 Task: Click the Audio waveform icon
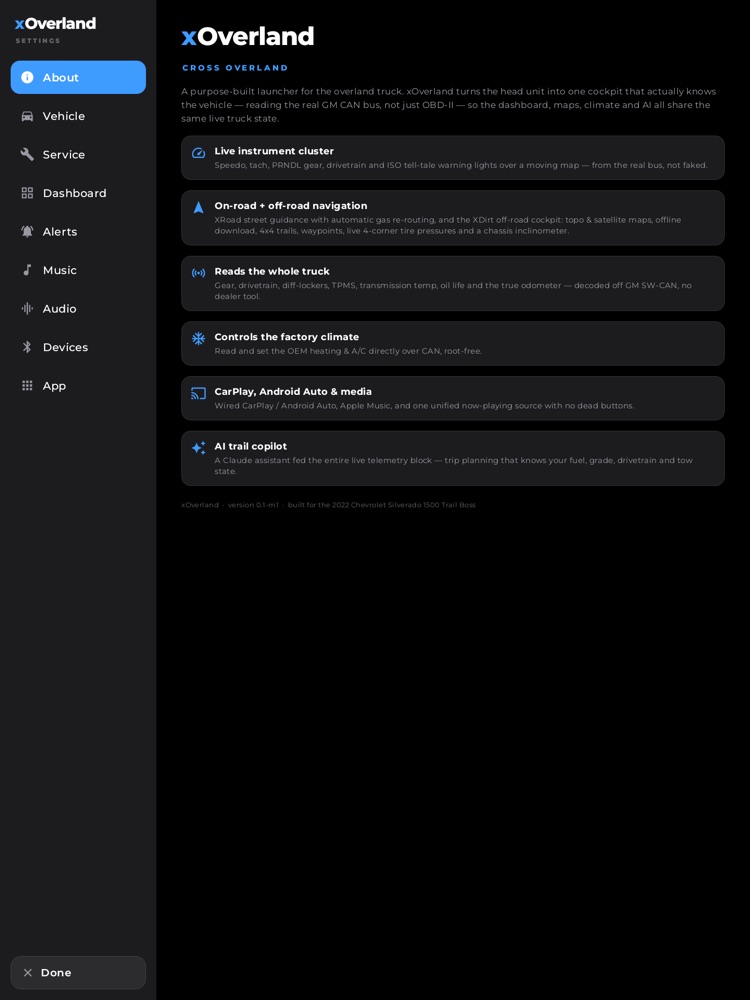point(27,309)
